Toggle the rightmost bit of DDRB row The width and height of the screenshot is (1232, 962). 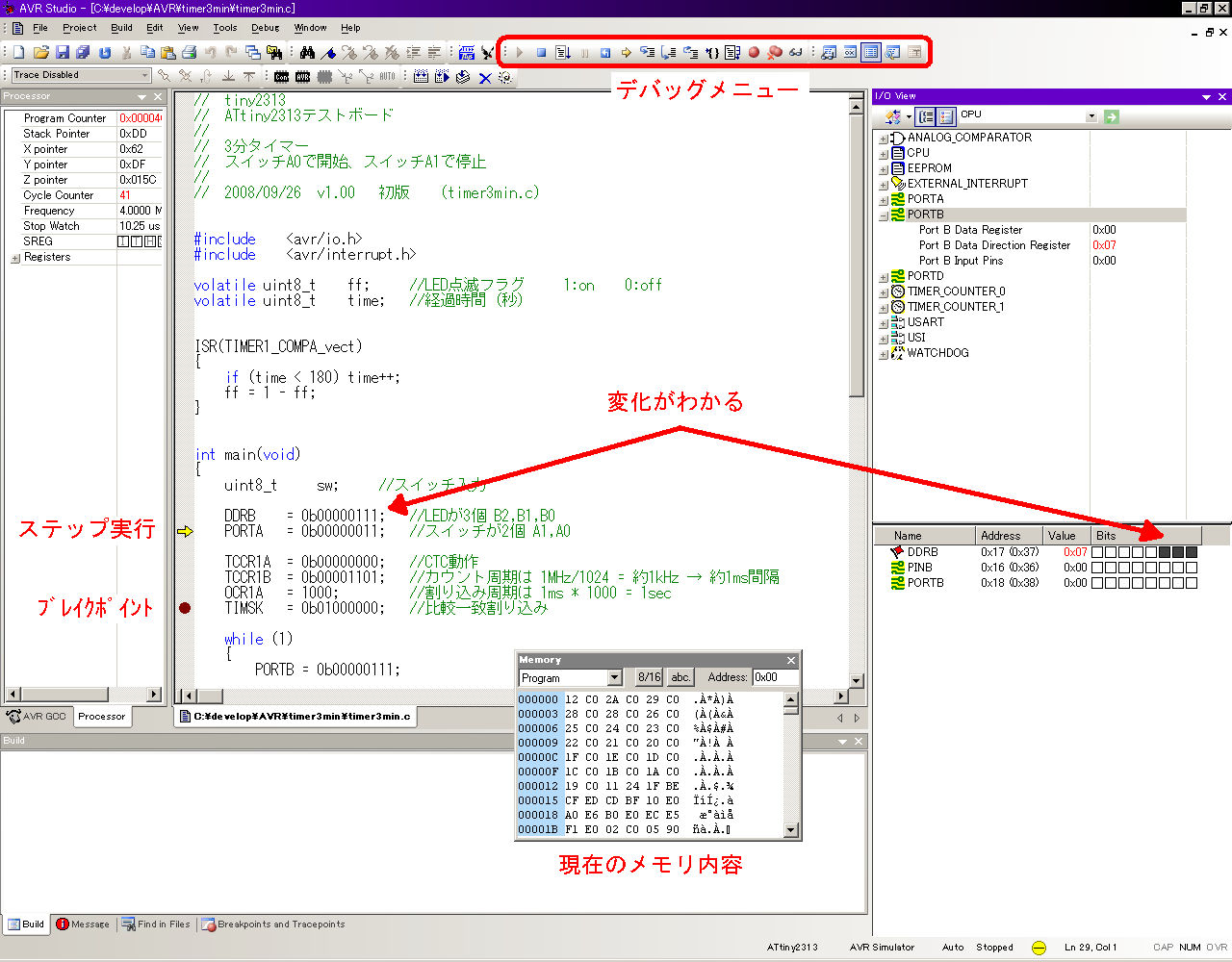pyautogui.click(x=1192, y=552)
